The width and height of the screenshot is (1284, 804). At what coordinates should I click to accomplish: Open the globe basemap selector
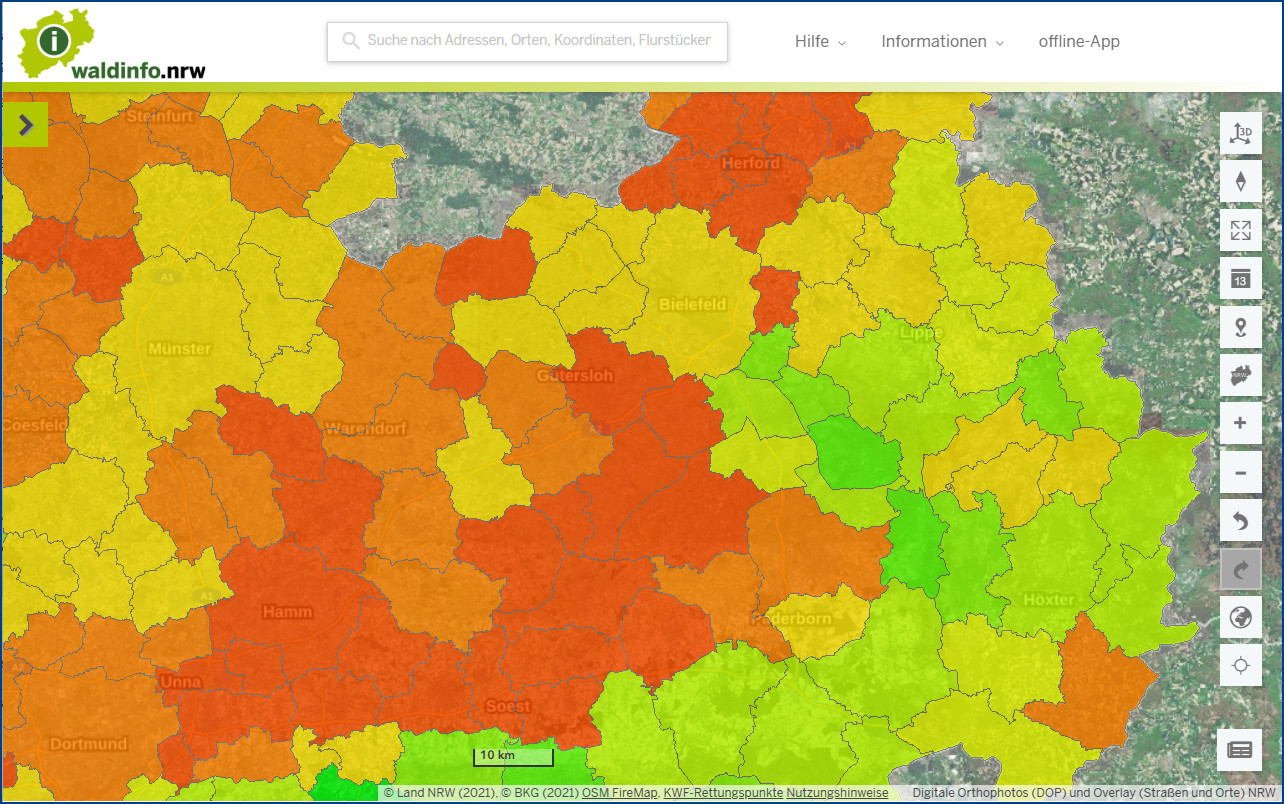(1241, 617)
